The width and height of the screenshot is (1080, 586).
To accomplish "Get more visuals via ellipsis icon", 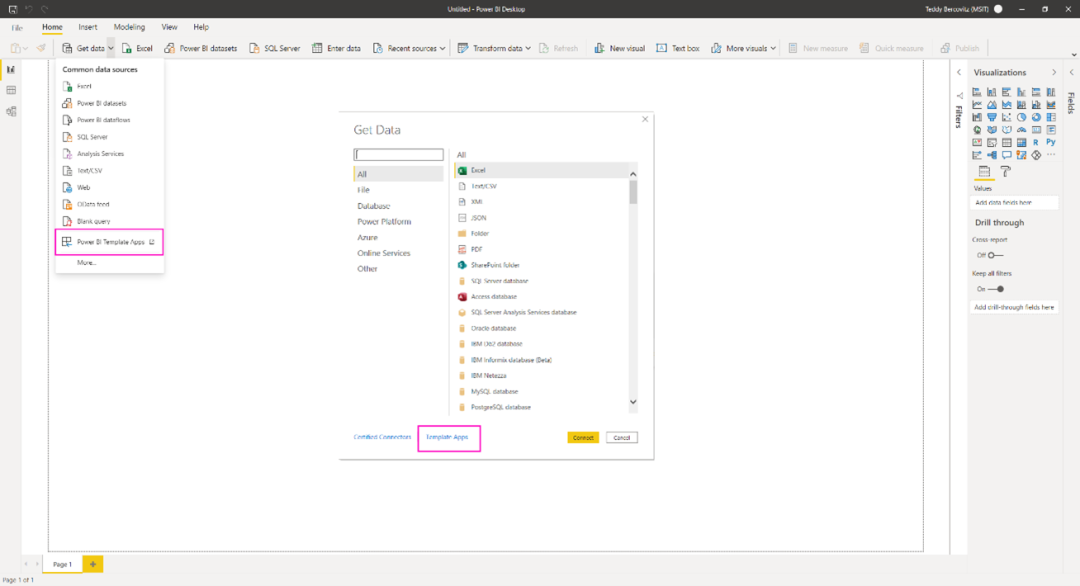I will coord(1051,154).
